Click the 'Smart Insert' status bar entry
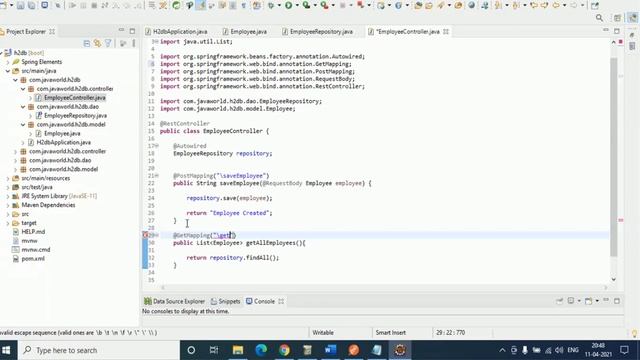The width and height of the screenshot is (640, 360). 390,333
